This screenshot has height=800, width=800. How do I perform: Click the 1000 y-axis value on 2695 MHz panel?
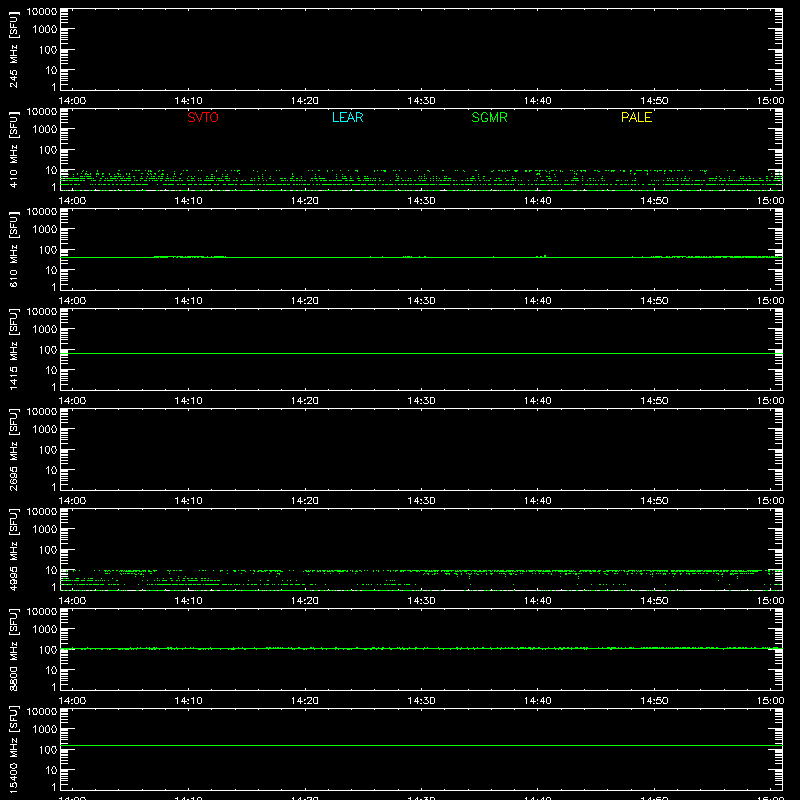tap(45, 430)
